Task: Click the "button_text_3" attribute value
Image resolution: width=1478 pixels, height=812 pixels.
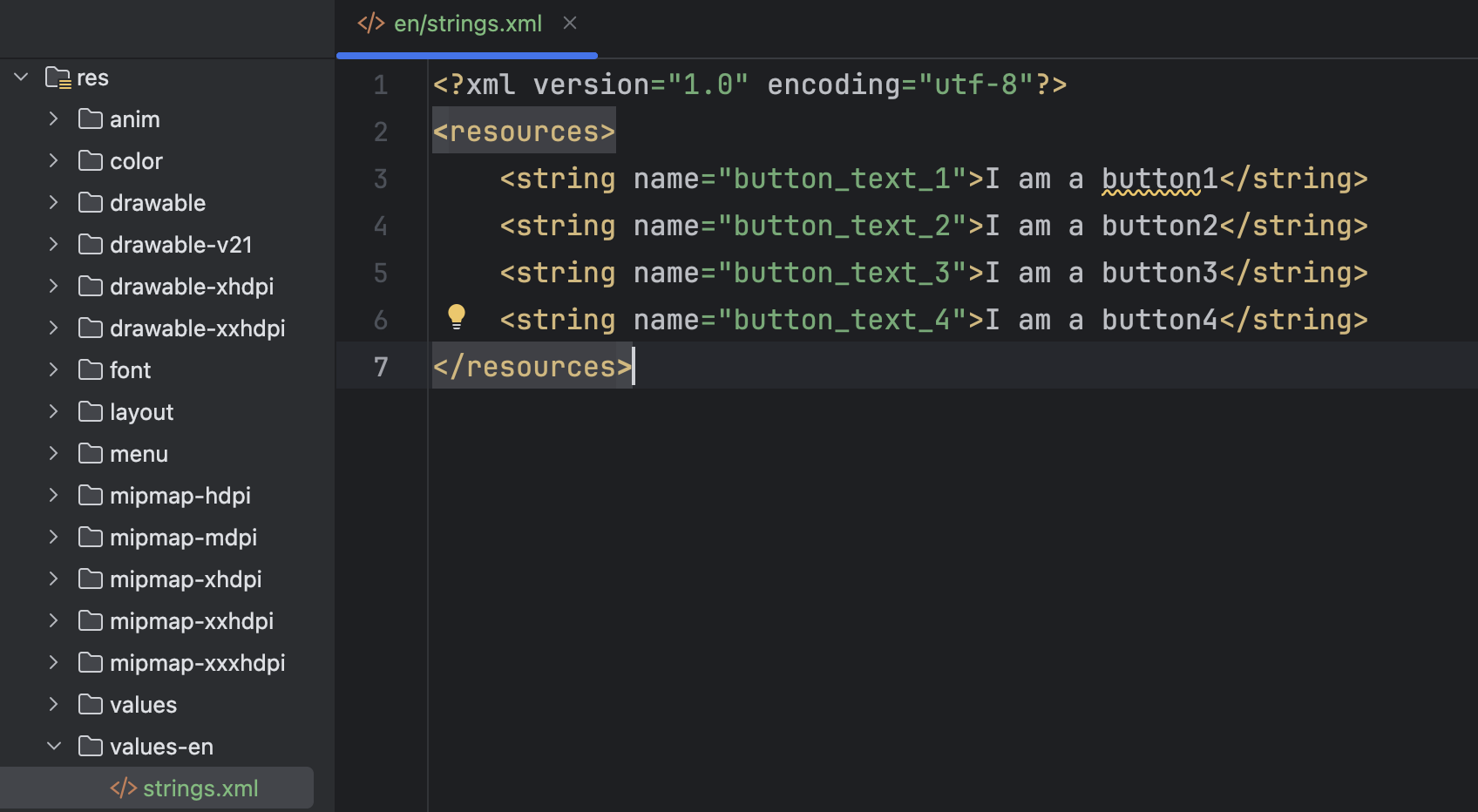Action: [843, 273]
